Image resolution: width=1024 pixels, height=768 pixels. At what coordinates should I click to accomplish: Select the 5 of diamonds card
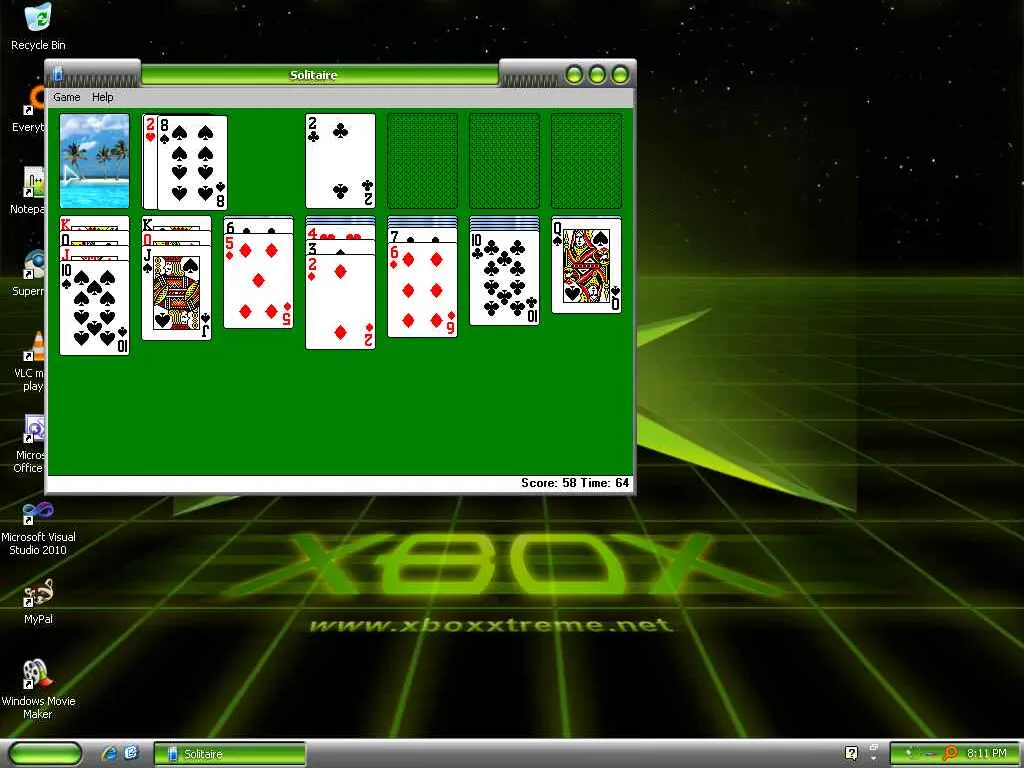click(x=259, y=281)
